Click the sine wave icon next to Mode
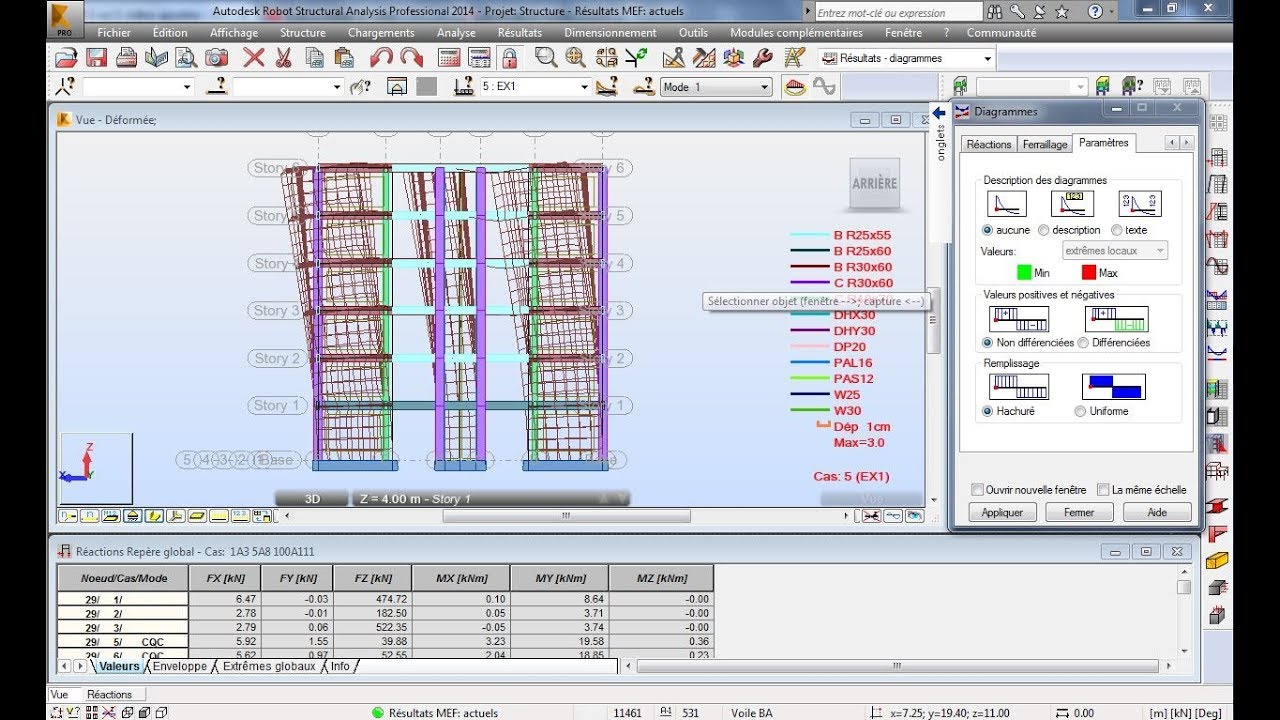Image resolution: width=1280 pixels, height=720 pixels. tap(824, 87)
